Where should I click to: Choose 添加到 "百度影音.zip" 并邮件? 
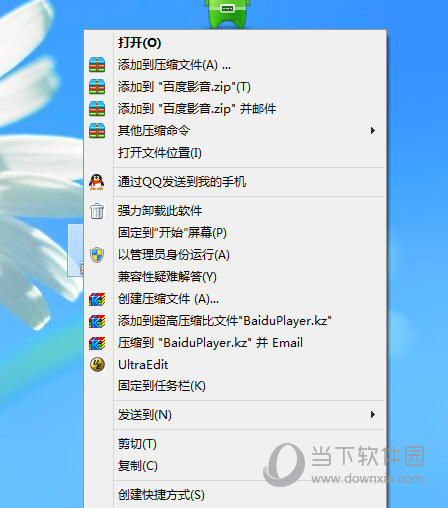[235, 109]
